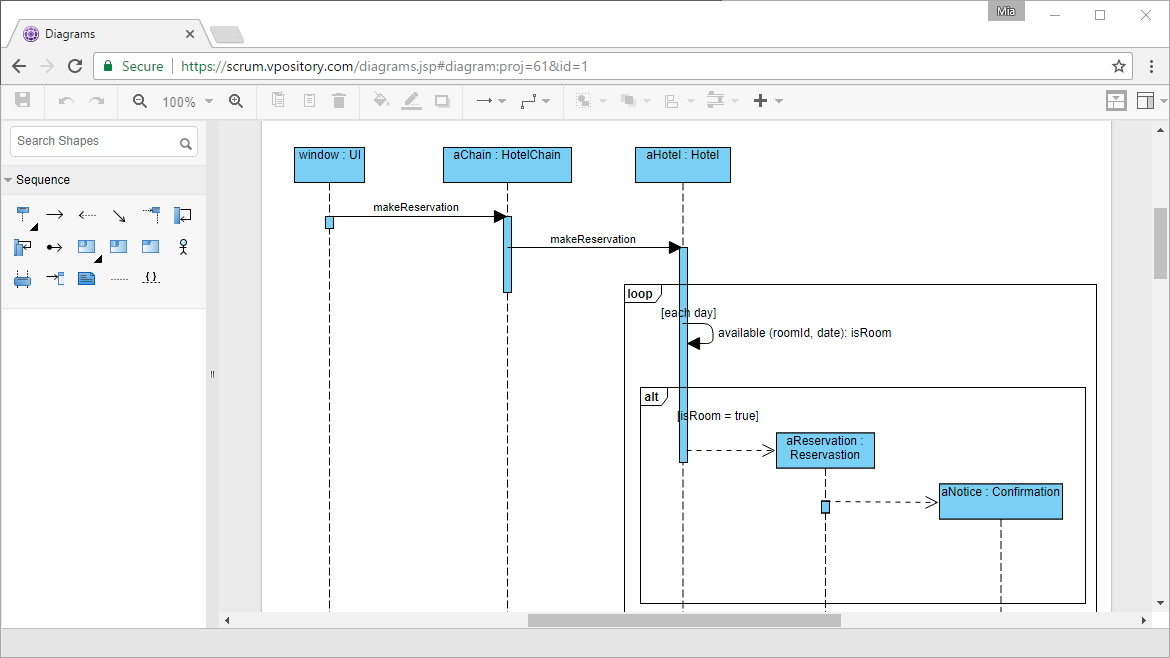Select the Self message shape
Image resolution: width=1170 pixels, height=658 pixels.
point(183,216)
